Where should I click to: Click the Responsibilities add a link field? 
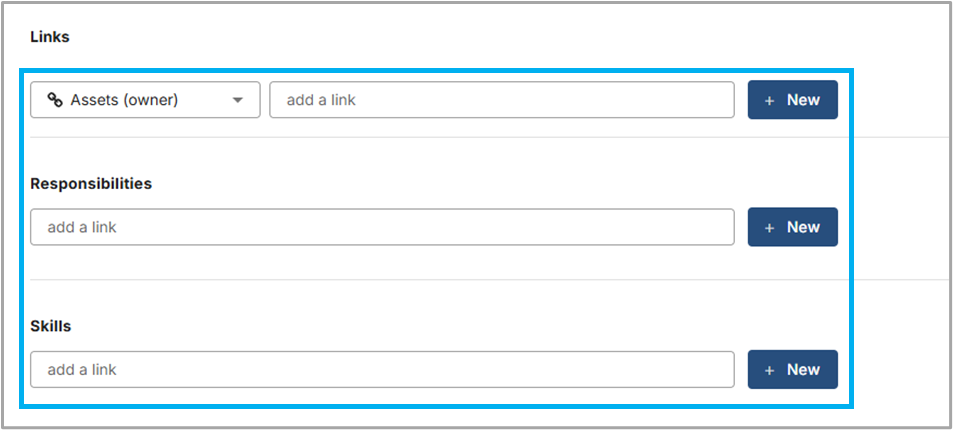coord(382,227)
